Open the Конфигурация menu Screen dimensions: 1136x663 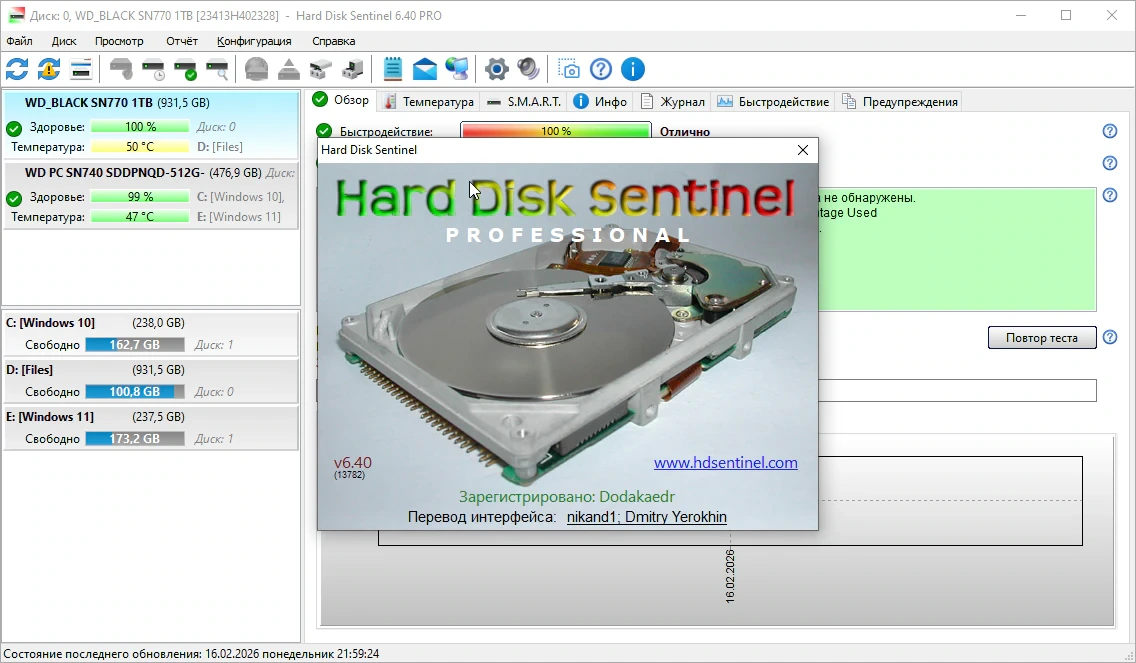coord(254,41)
